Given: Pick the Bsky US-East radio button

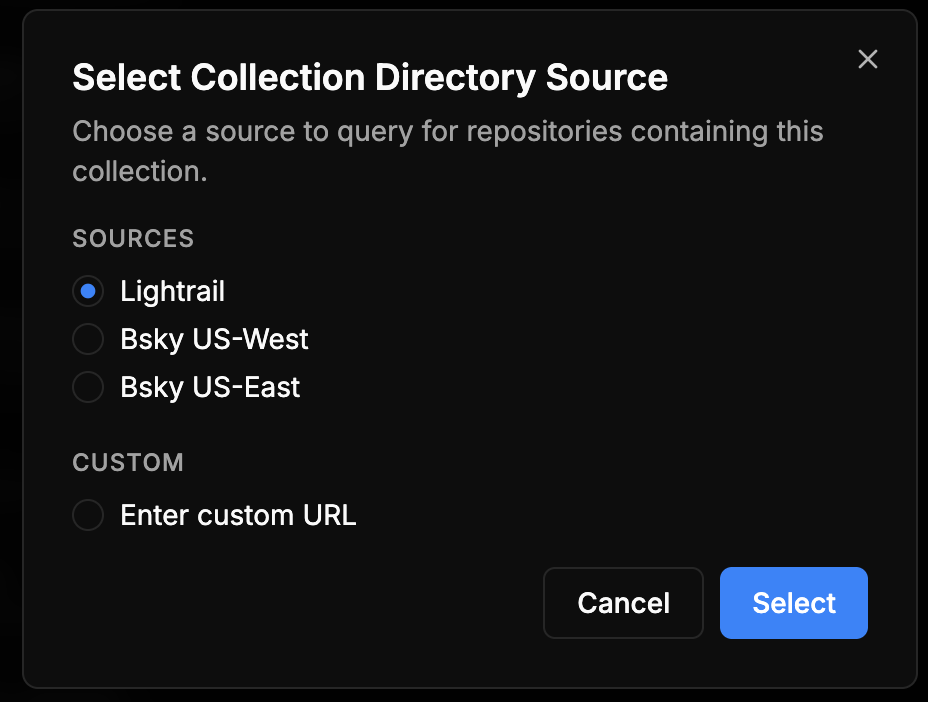Looking at the screenshot, I should tap(88, 387).
